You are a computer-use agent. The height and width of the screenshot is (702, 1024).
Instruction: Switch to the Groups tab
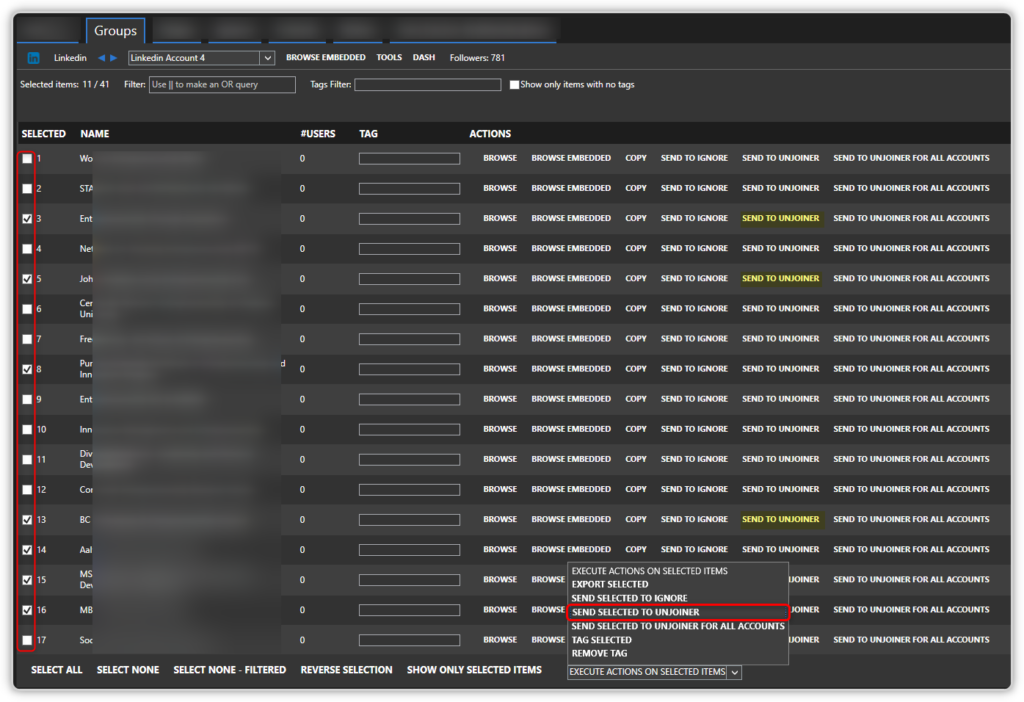click(x=115, y=31)
